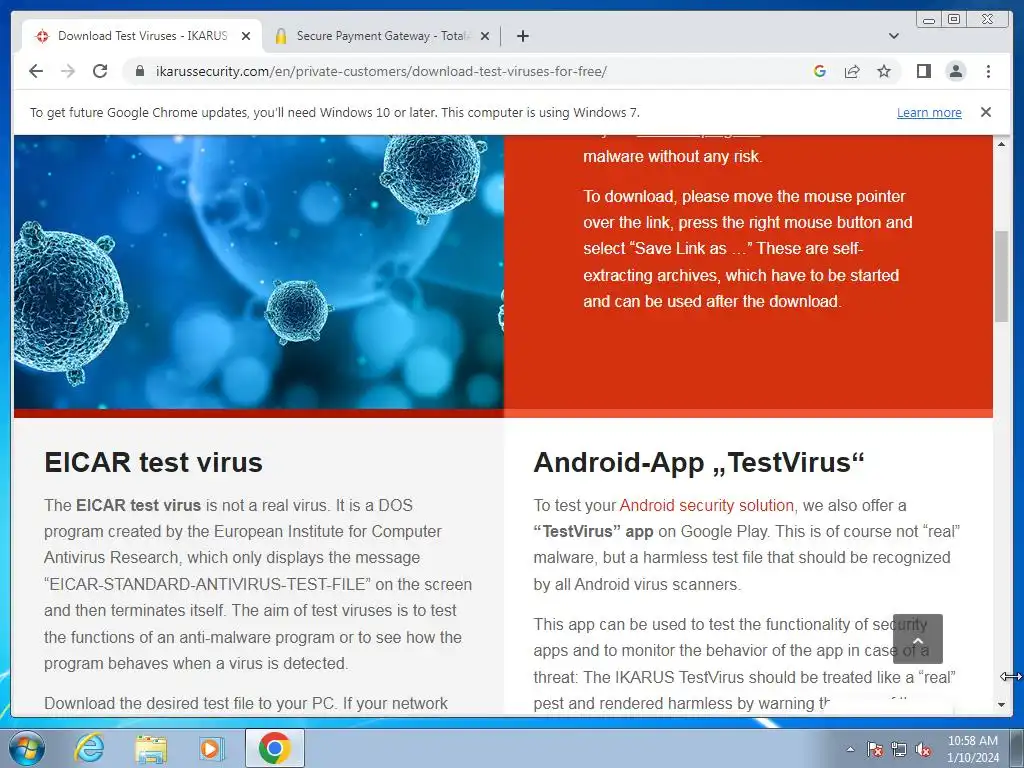The height and width of the screenshot is (768, 1024).
Task: Expand the tab search dropdown
Action: point(893,36)
